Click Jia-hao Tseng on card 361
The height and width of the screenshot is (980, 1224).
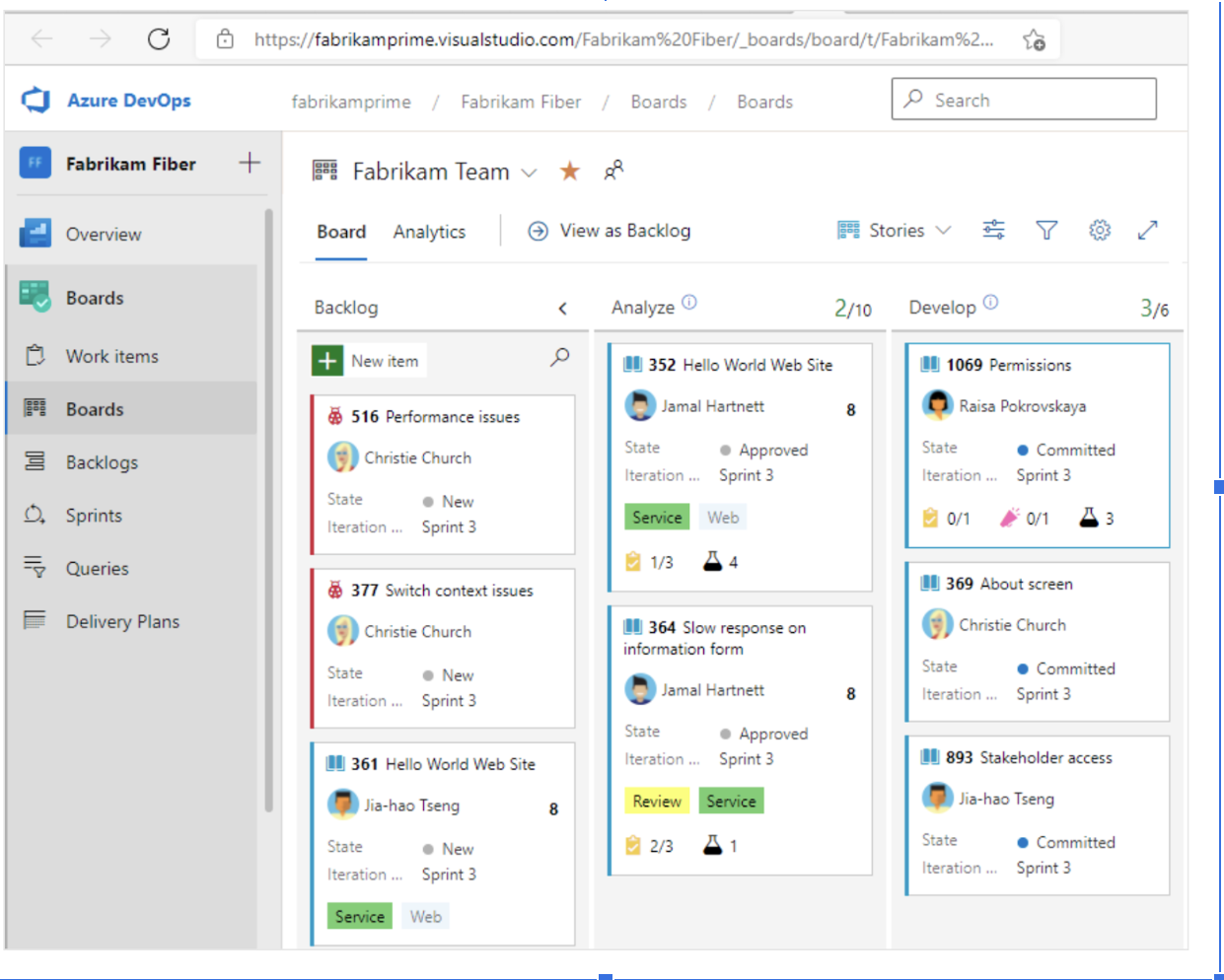tap(411, 805)
